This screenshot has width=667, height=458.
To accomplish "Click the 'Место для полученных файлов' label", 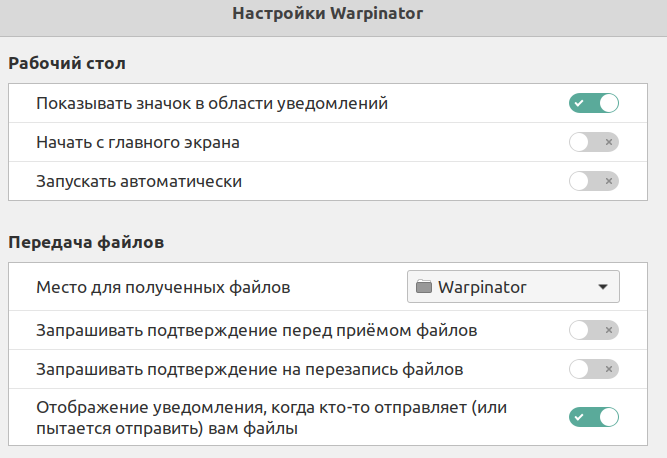I will [x=163, y=287].
